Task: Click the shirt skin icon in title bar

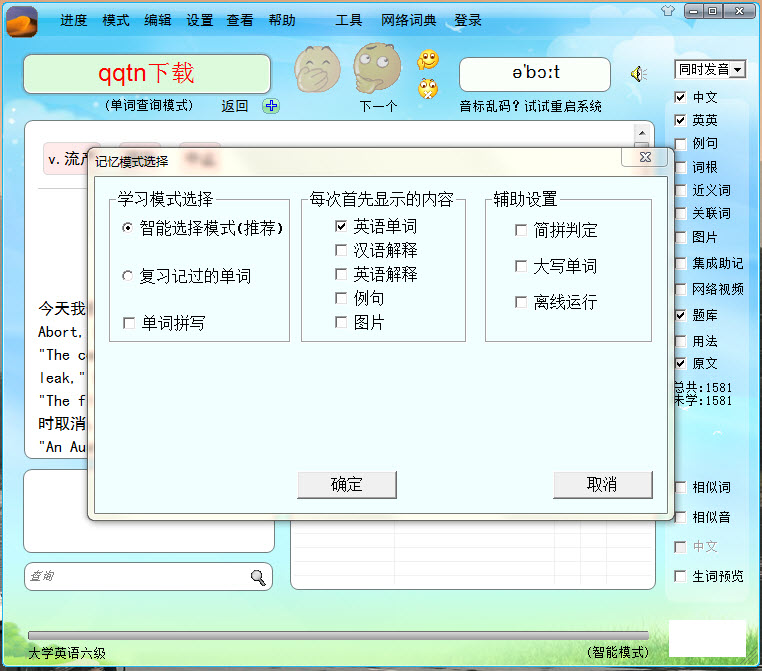Action: point(668,11)
